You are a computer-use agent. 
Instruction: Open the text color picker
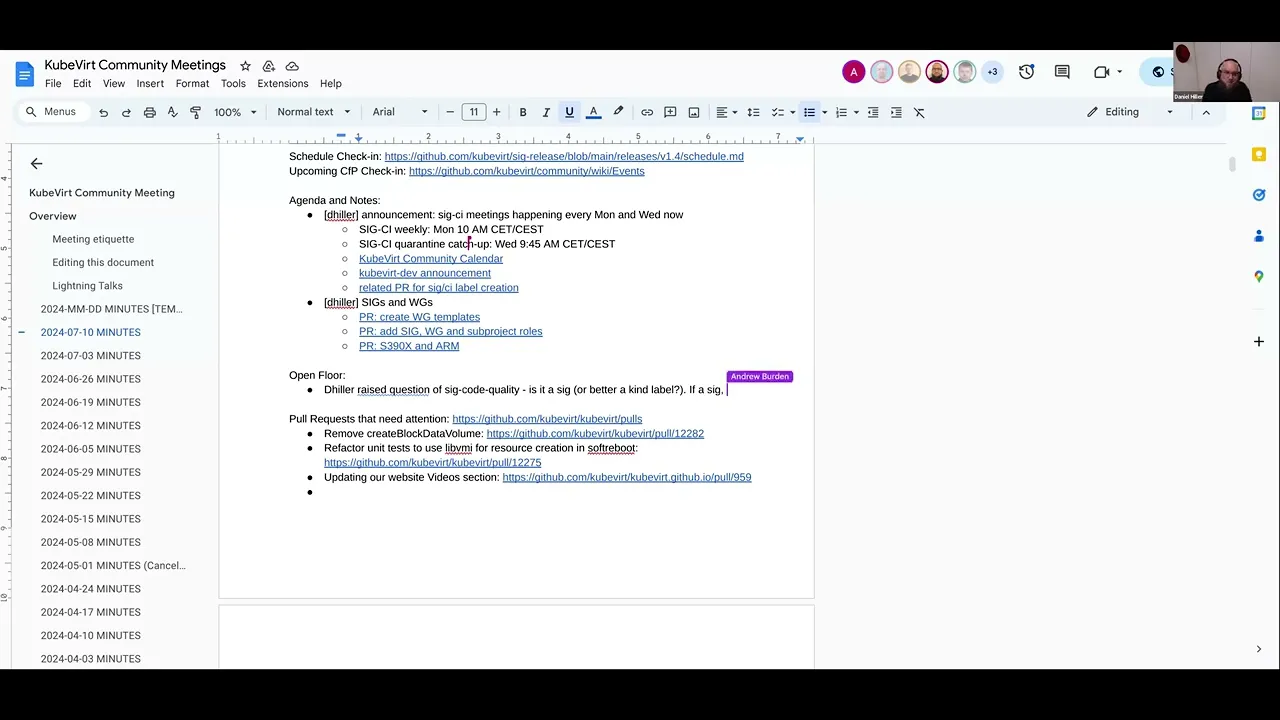pyautogui.click(x=593, y=112)
